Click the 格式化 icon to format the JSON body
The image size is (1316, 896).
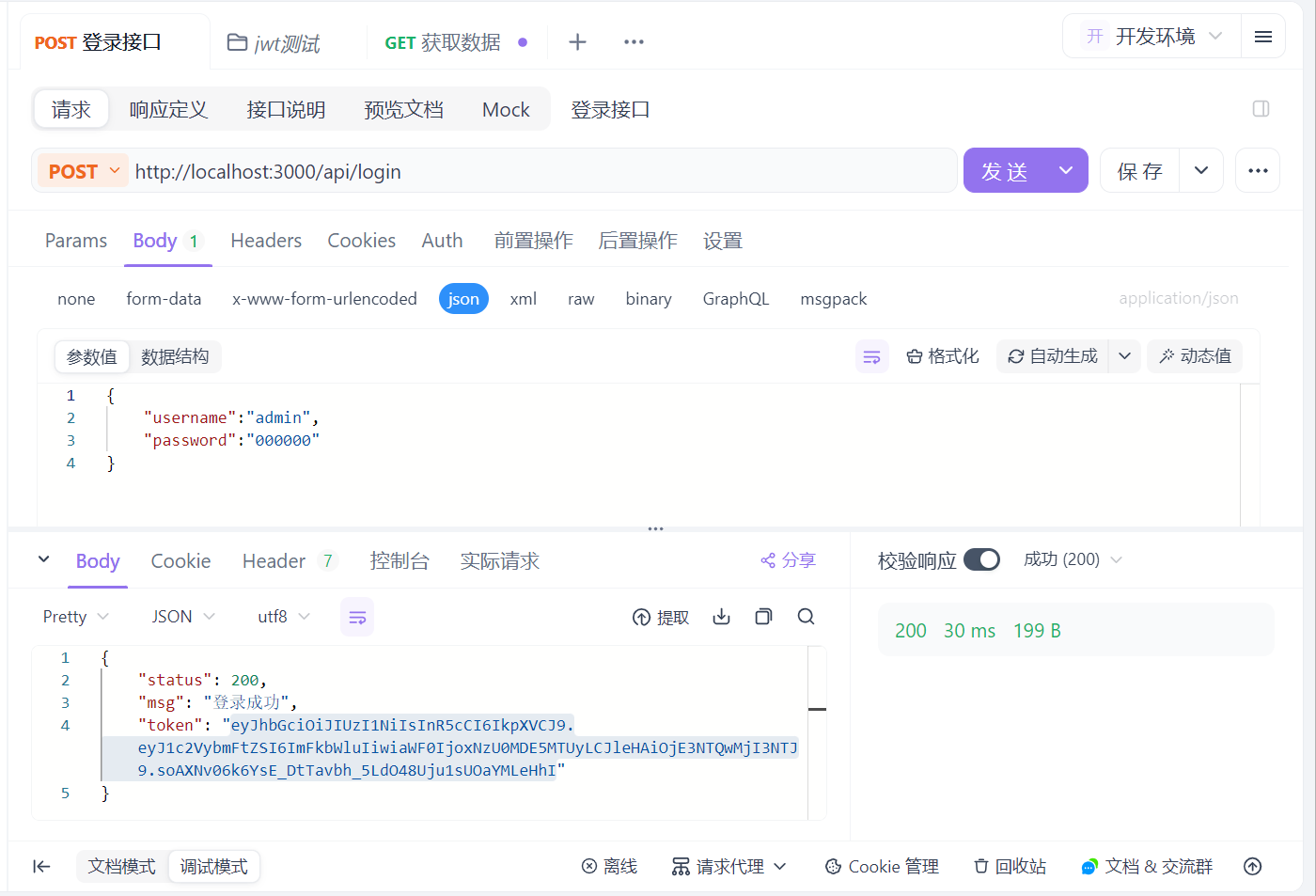(x=943, y=356)
